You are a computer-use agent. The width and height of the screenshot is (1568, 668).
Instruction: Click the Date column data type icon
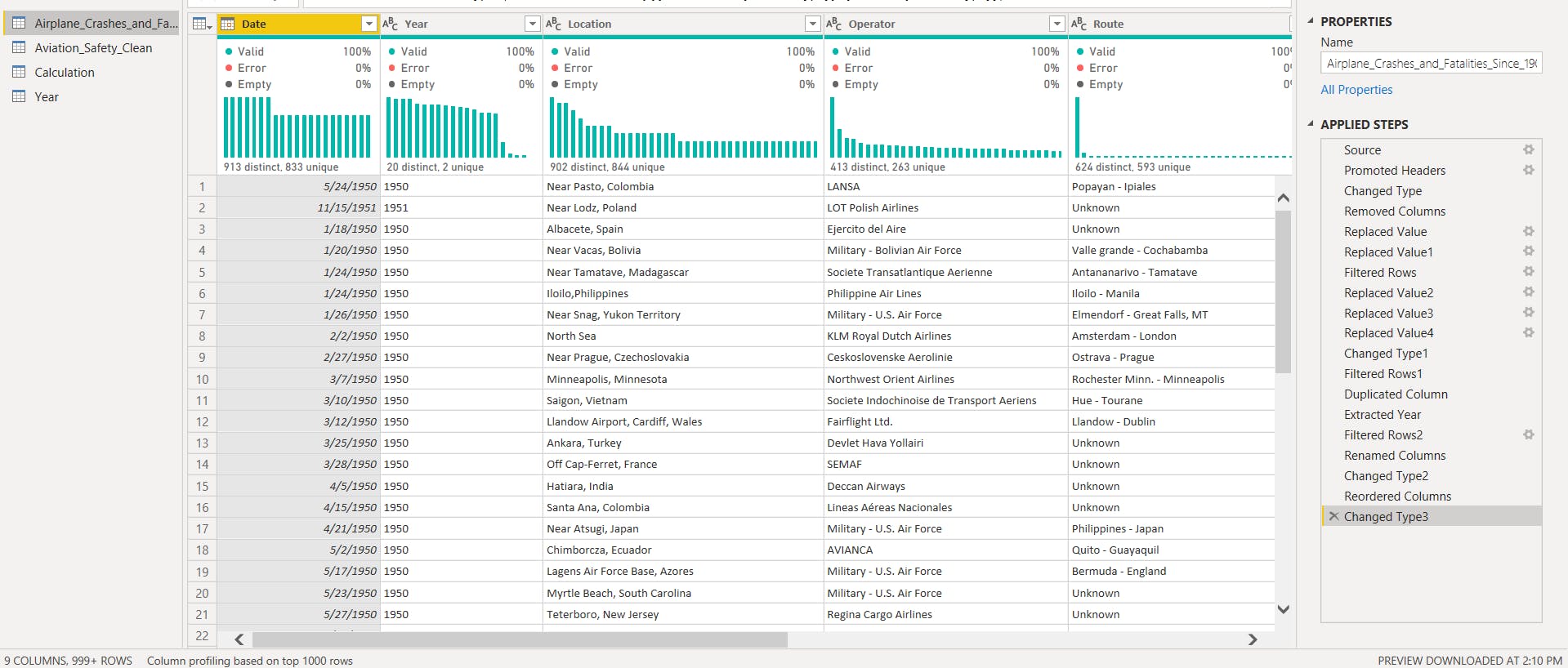coord(228,24)
